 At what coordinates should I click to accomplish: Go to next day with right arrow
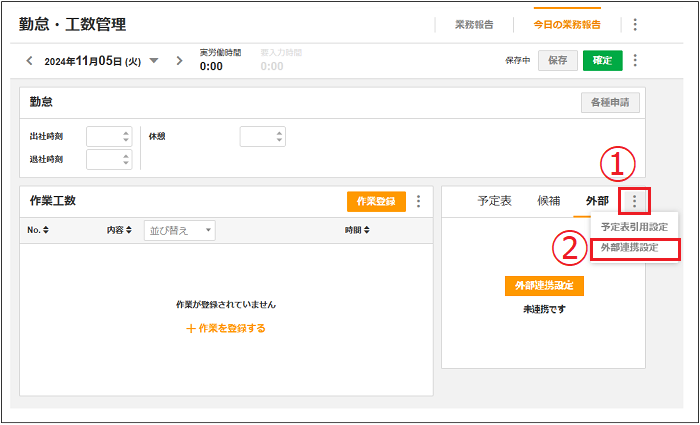(x=179, y=61)
